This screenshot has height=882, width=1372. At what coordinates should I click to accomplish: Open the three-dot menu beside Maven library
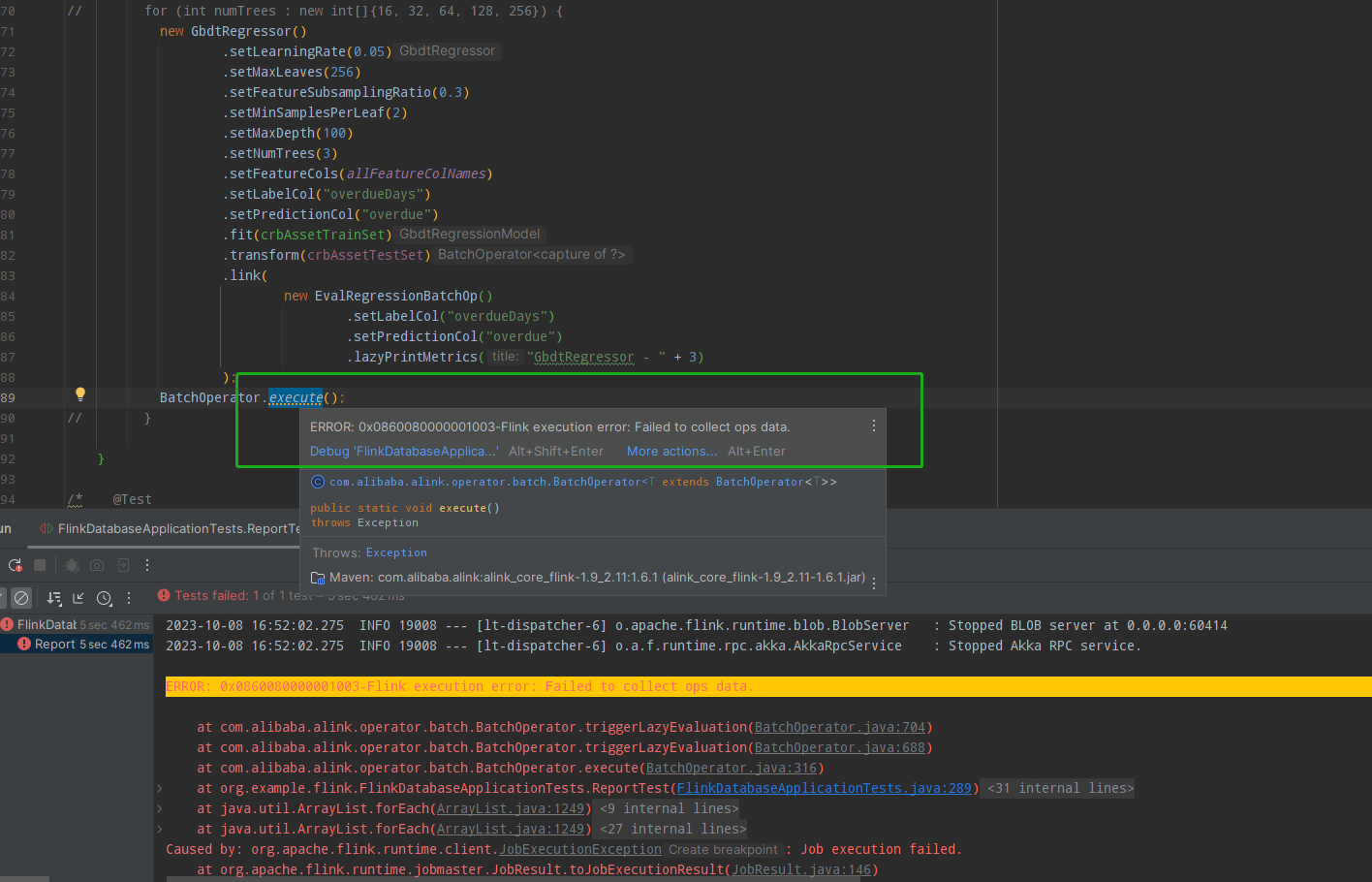(x=874, y=583)
